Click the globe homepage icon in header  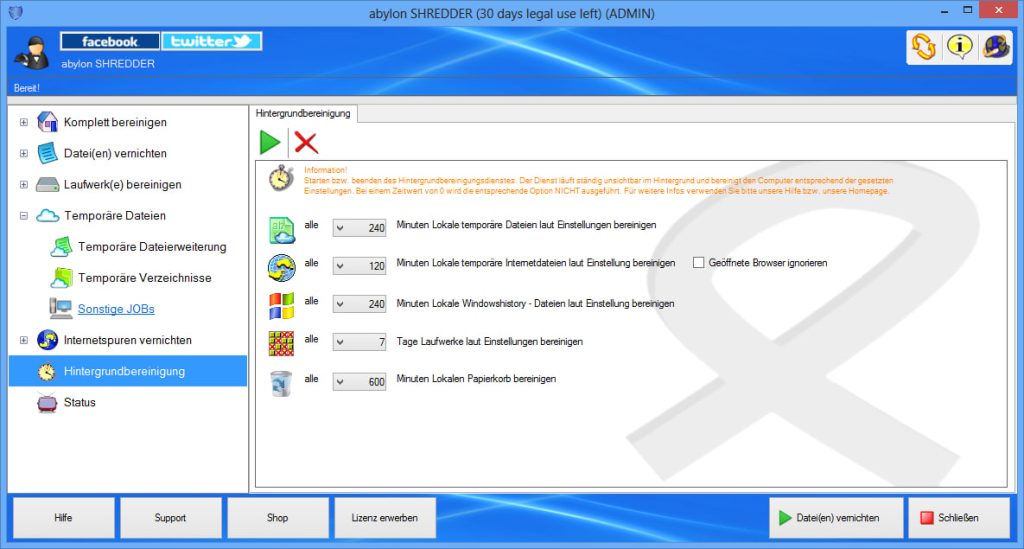996,47
